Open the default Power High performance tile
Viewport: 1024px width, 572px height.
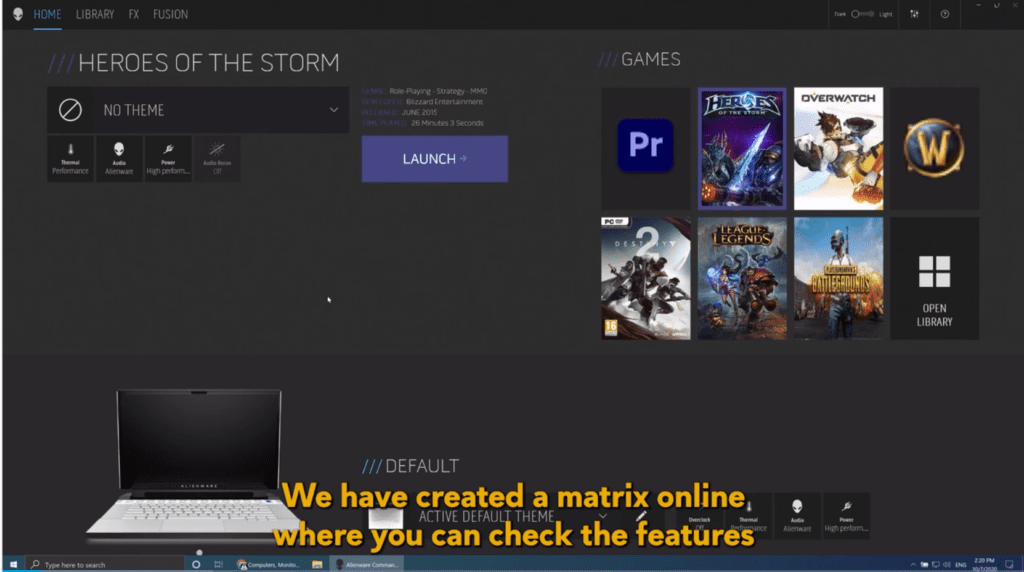846,515
